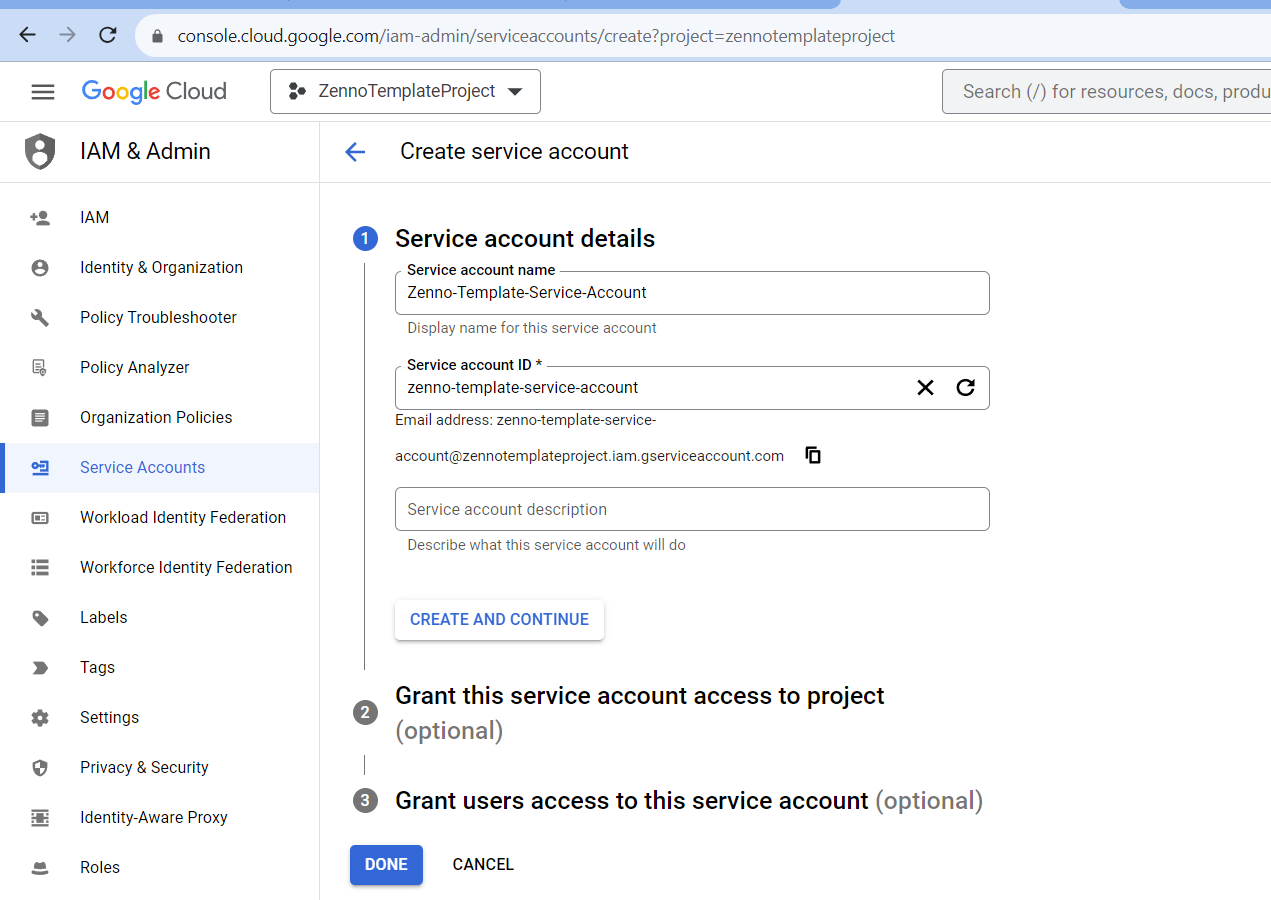Image resolution: width=1271 pixels, height=900 pixels.
Task: Select Policy Troubleshooter from the sidebar
Action: 158,318
